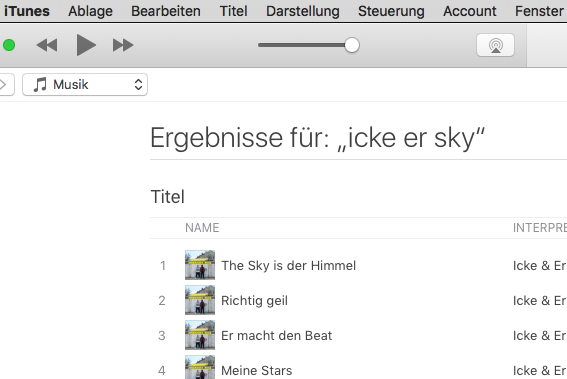Click the volume slider knob
The image size is (567, 379).
(352, 45)
